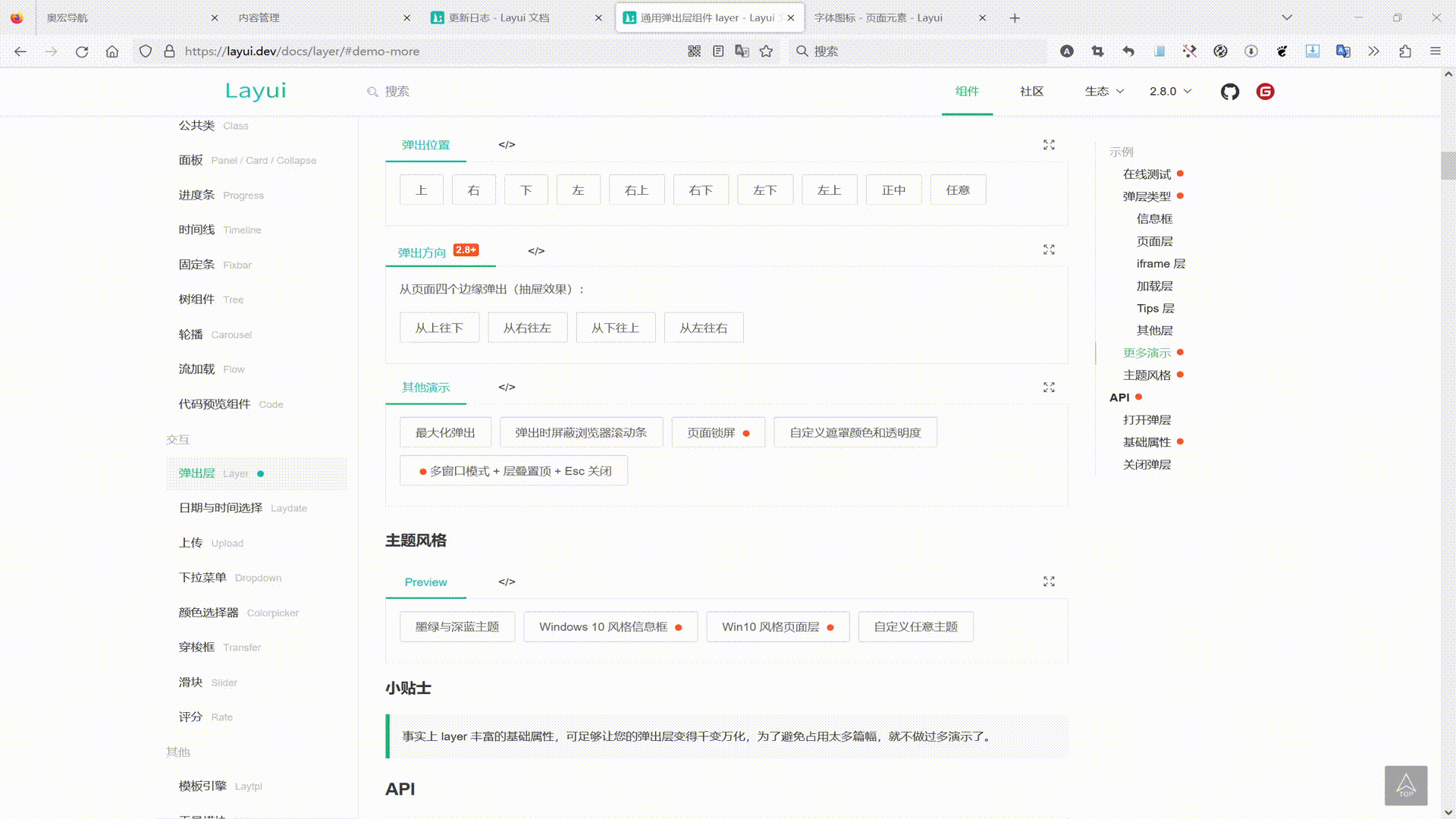
Task: Jump to 基础属性 in right outline
Action: pos(1147,442)
